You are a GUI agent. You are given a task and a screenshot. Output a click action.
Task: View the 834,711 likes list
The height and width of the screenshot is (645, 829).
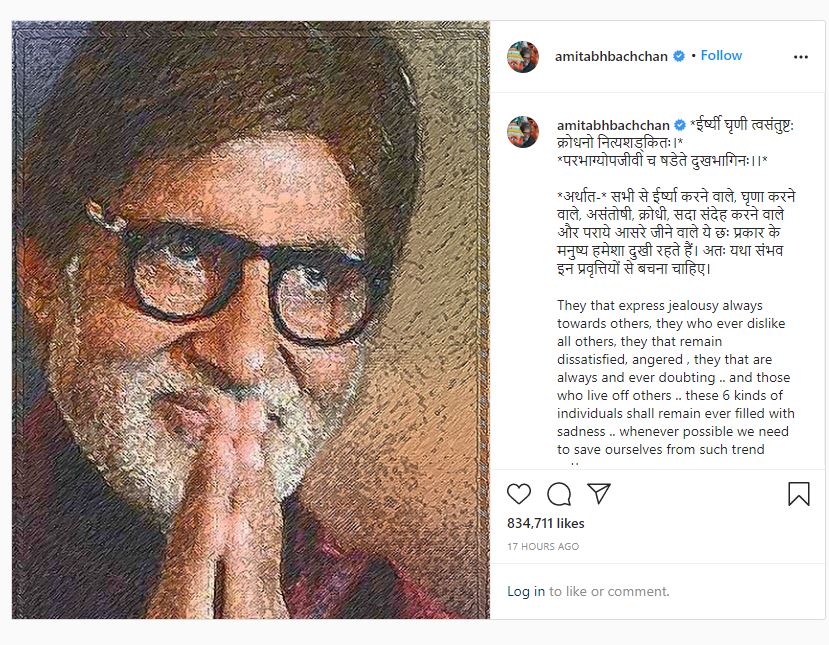pos(546,523)
